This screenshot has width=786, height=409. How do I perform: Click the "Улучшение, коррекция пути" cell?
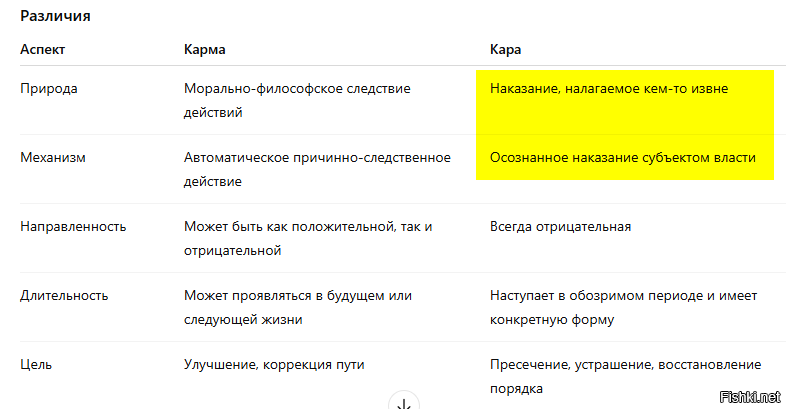tap(274, 365)
